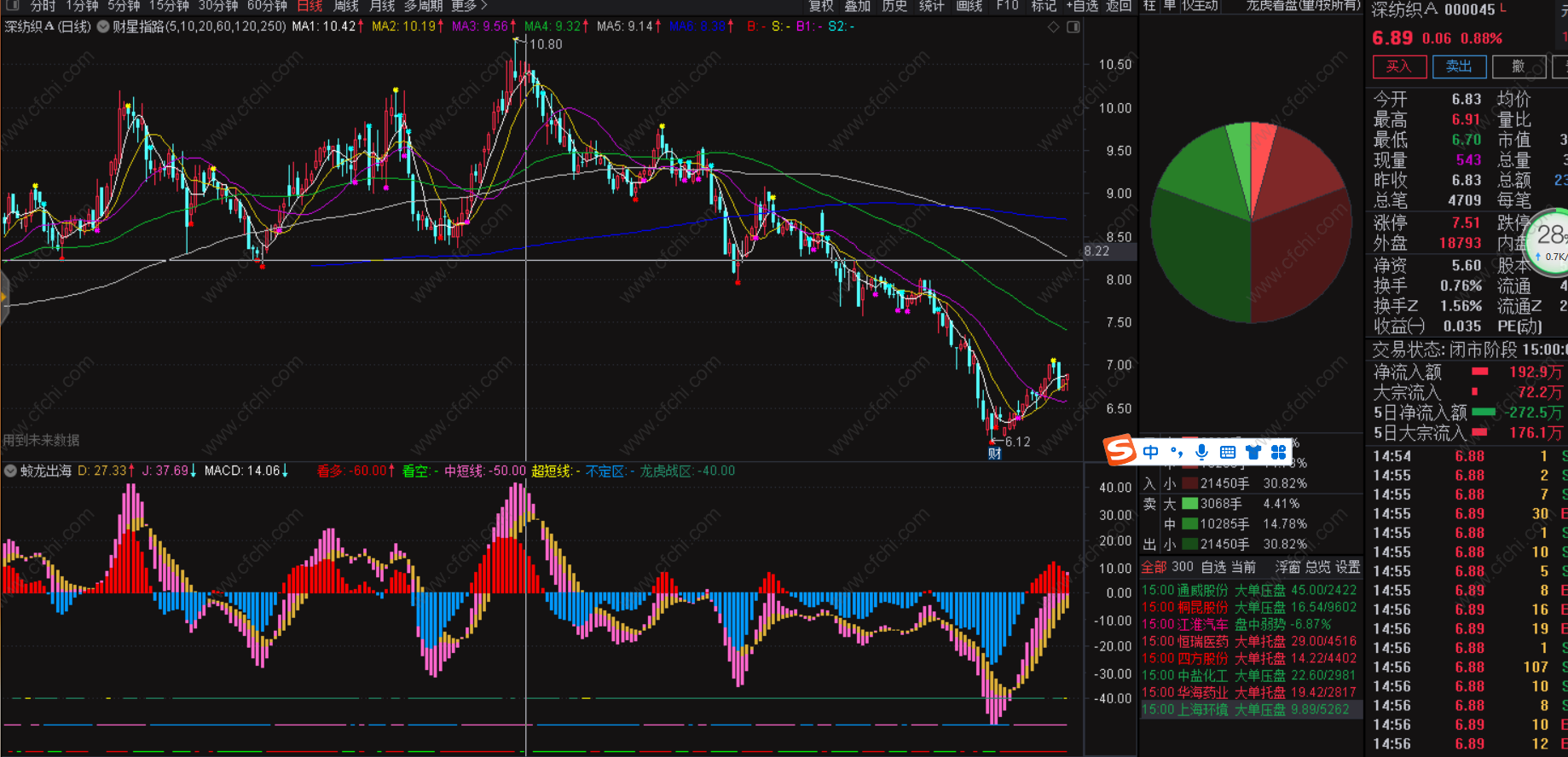This screenshot has width=1568, height=757.
Task: Select the highlighted 上海环境 alert row
Action: click(1250, 709)
